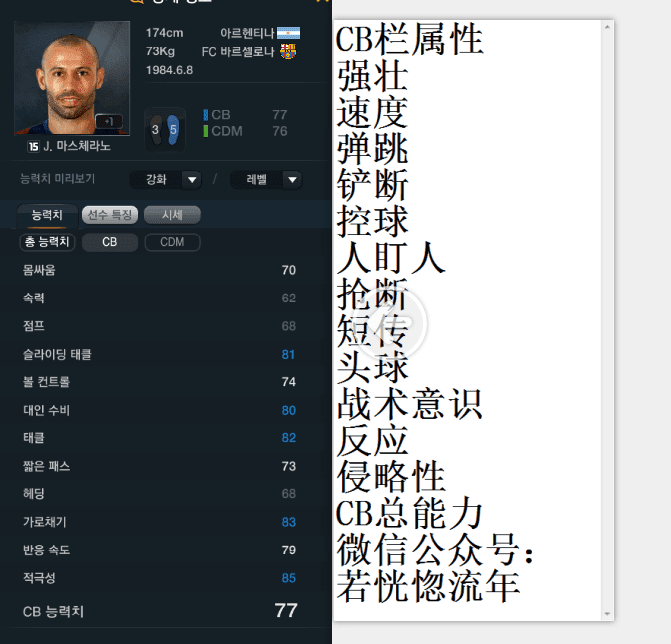Select the 총 능력치 filter pill

47,242
